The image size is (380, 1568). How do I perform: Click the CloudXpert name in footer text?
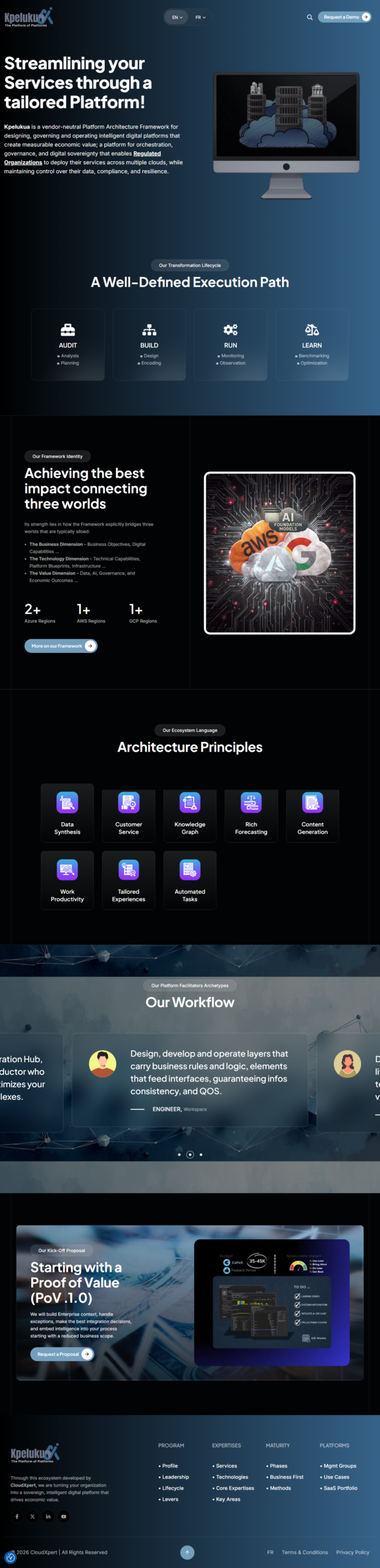[23, 1485]
